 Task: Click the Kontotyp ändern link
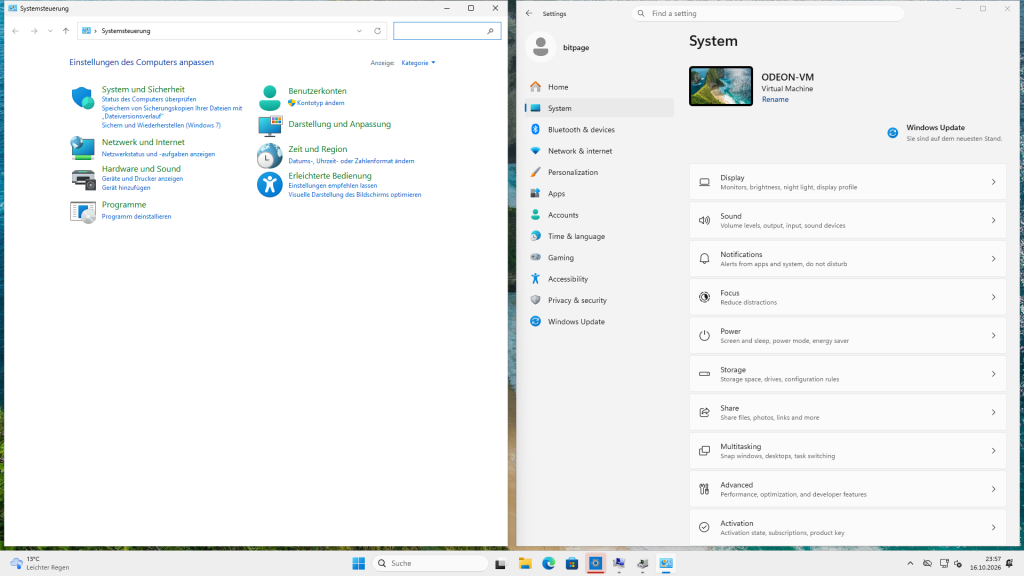(x=321, y=103)
